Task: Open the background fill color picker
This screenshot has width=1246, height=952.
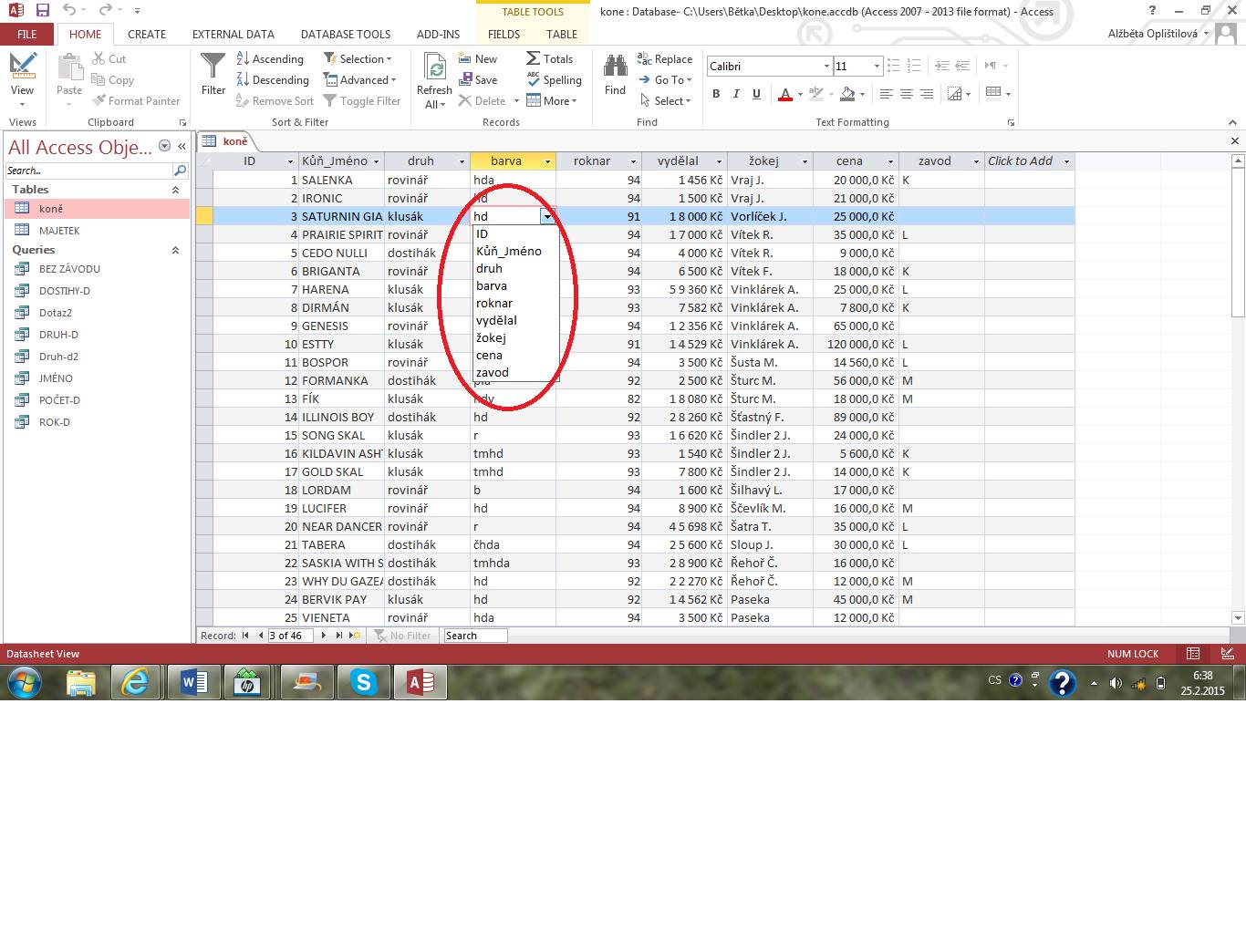Action: click(x=847, y=94)
